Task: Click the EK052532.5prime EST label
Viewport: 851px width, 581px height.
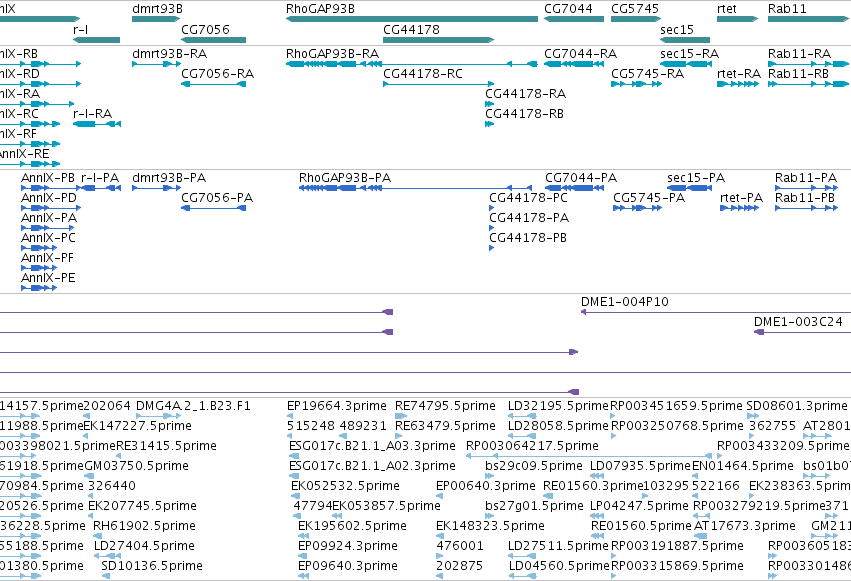Action: tap(345, 486)
